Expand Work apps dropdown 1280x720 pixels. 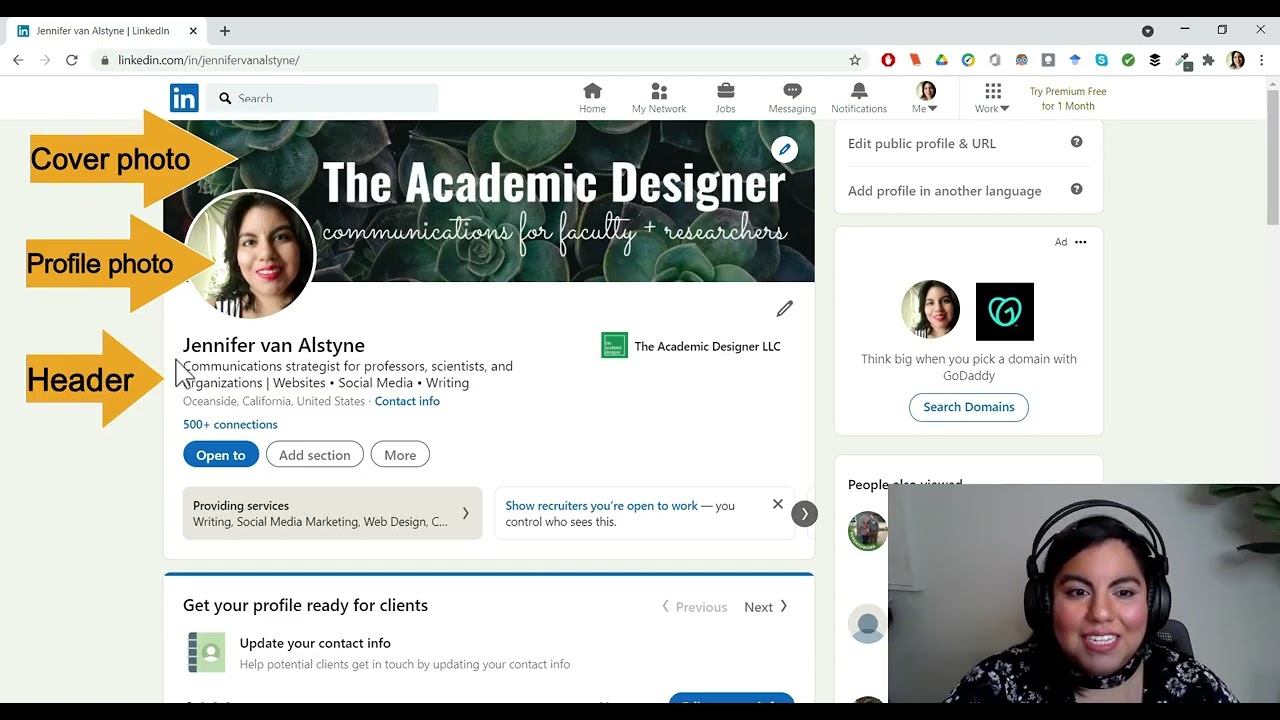point(992,98)
